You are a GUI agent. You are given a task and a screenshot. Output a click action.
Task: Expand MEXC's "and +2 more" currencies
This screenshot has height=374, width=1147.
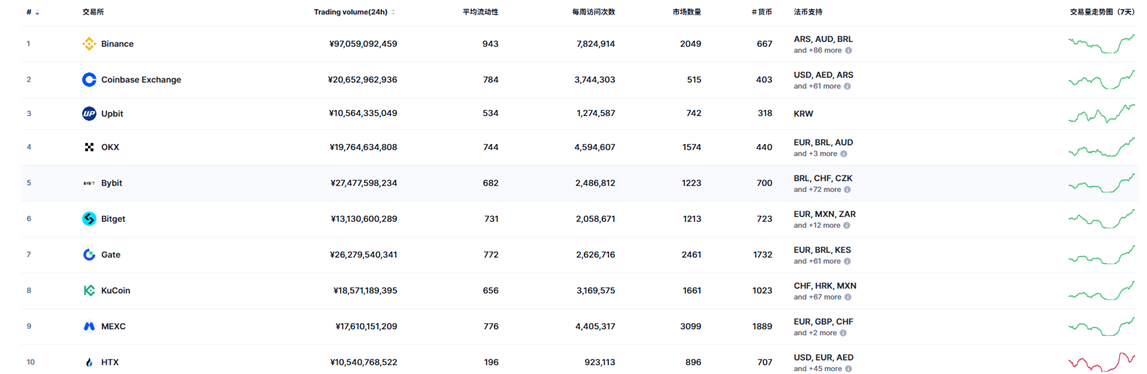pos(815,333)
